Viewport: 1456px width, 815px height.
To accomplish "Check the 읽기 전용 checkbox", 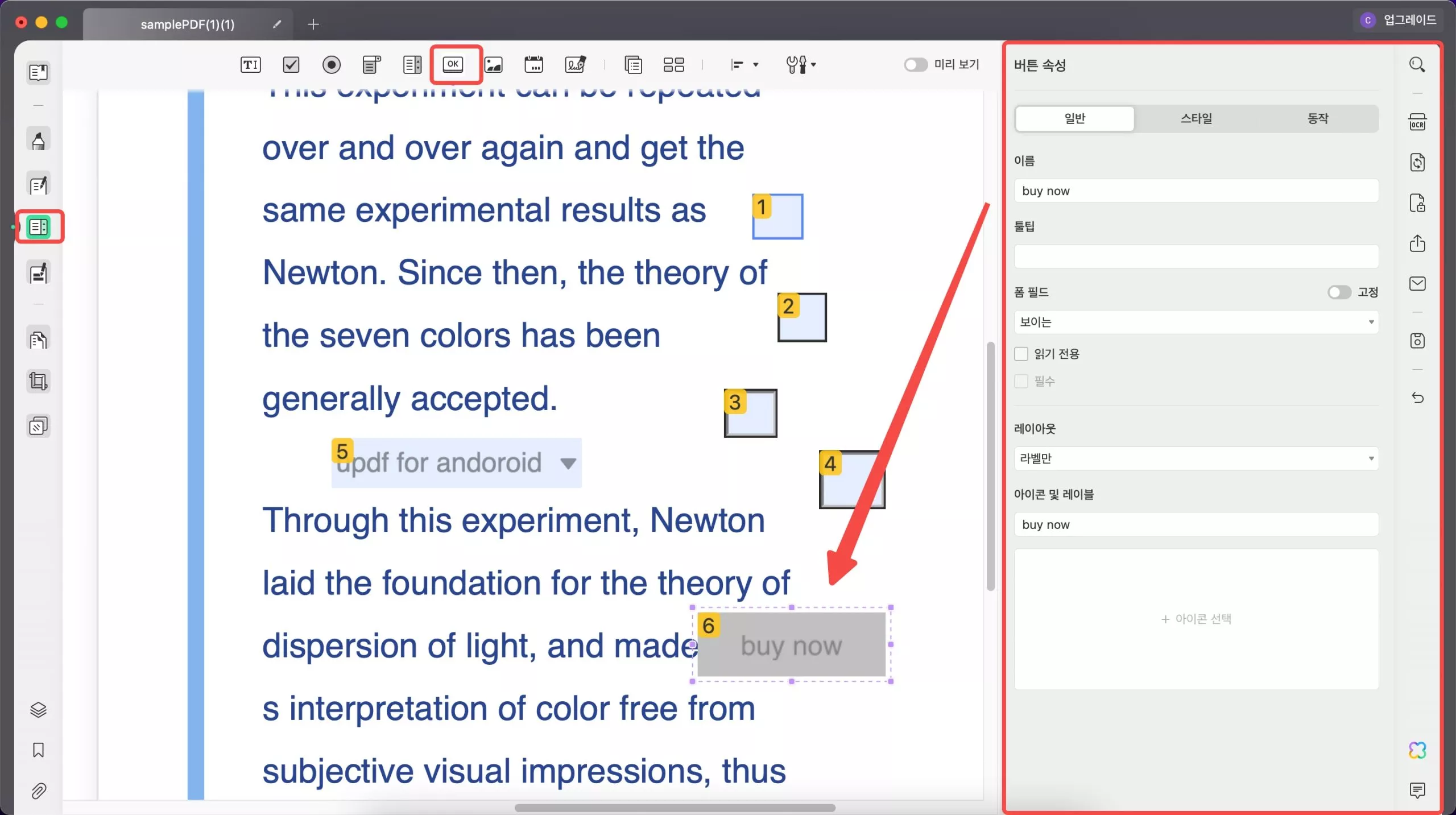I will pos(1021,354).
